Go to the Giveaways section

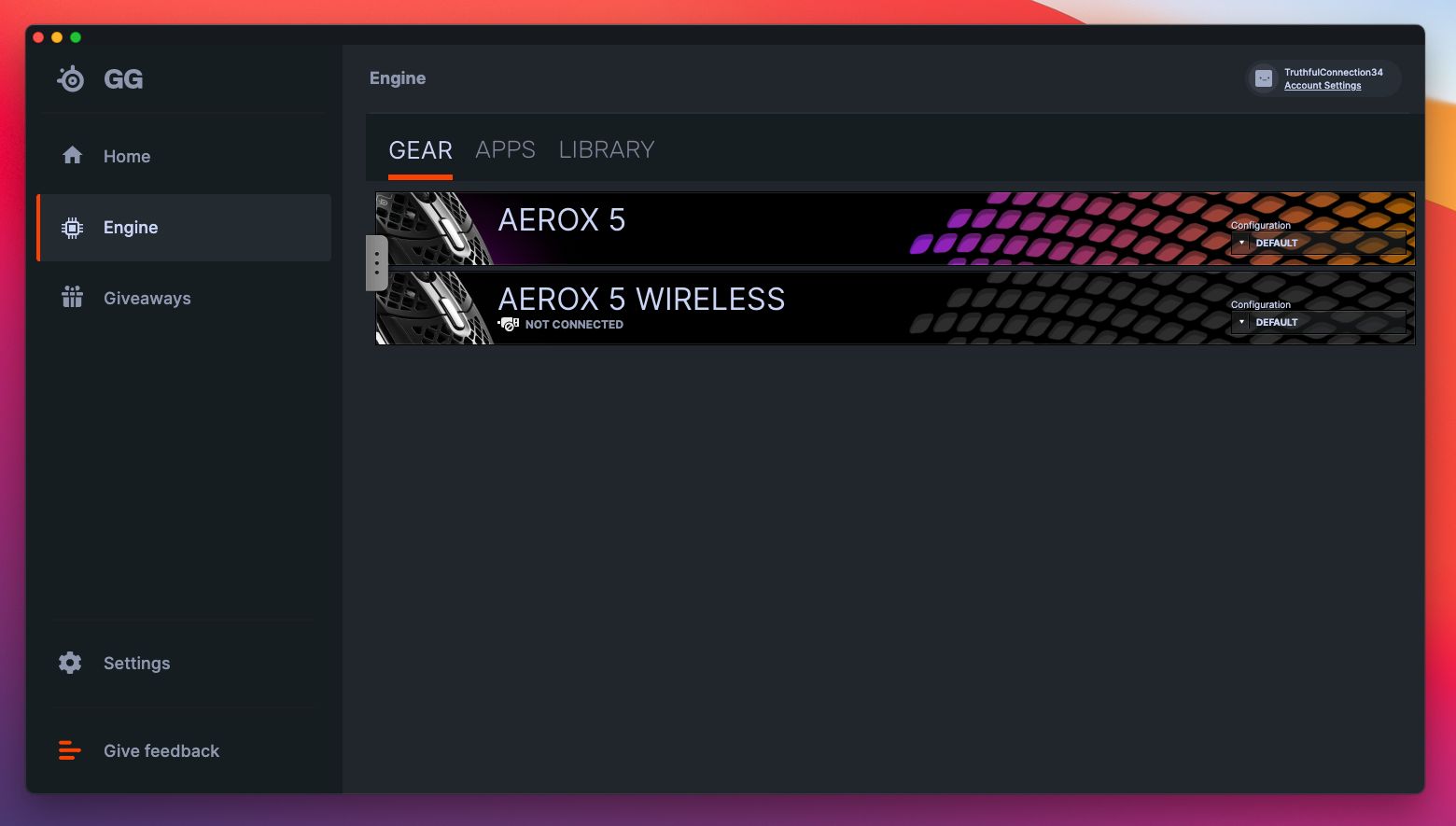[184, 299]
